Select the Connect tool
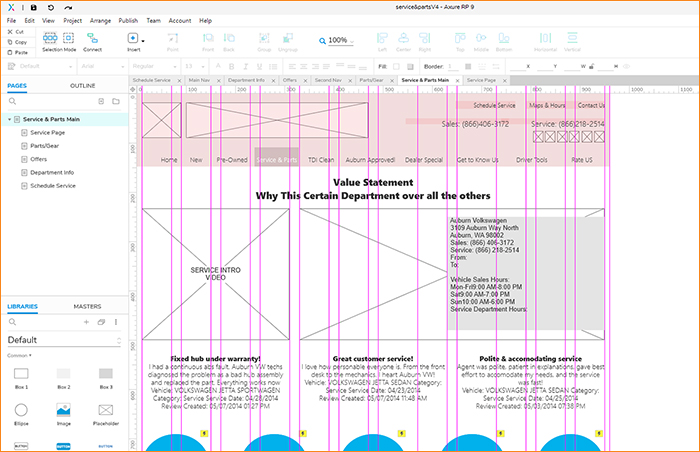Screen dimensions: 700x452 pos(92,38)
